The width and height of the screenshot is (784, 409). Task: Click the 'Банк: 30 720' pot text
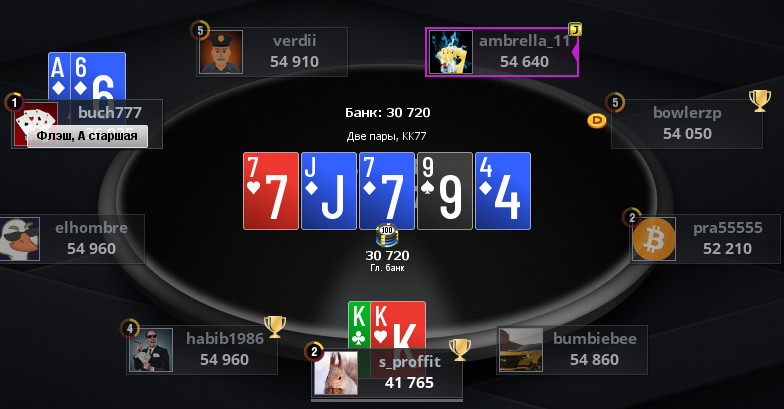(388, 112)
